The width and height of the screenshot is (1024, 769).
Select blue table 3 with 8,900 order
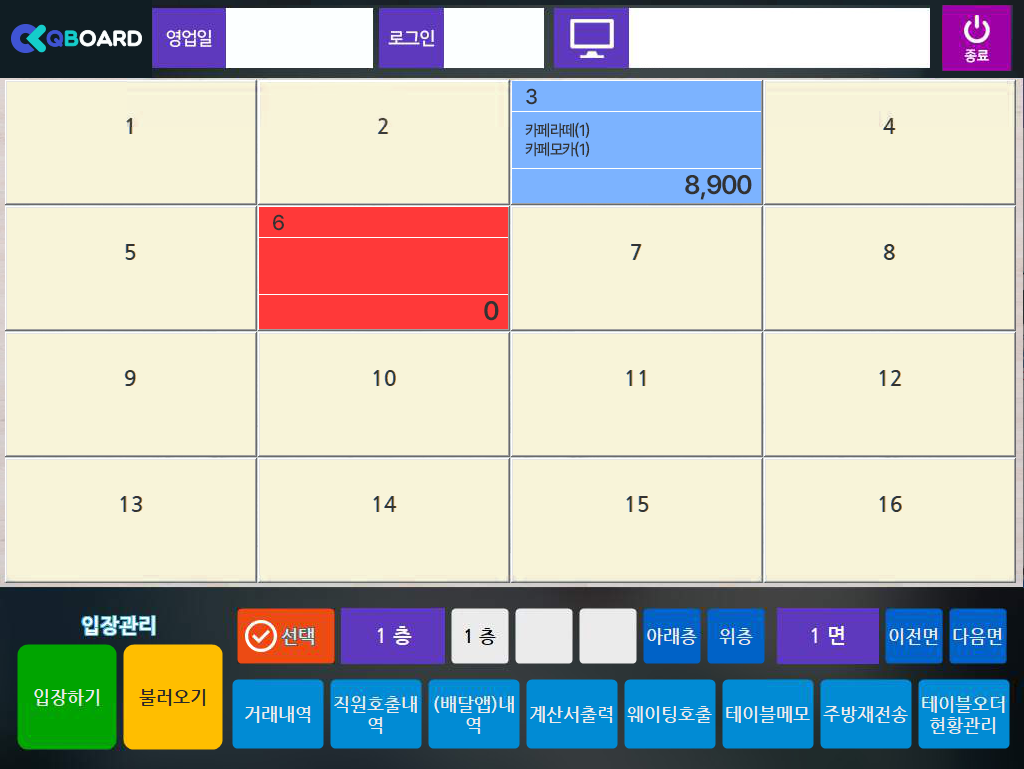coord(637,142)
